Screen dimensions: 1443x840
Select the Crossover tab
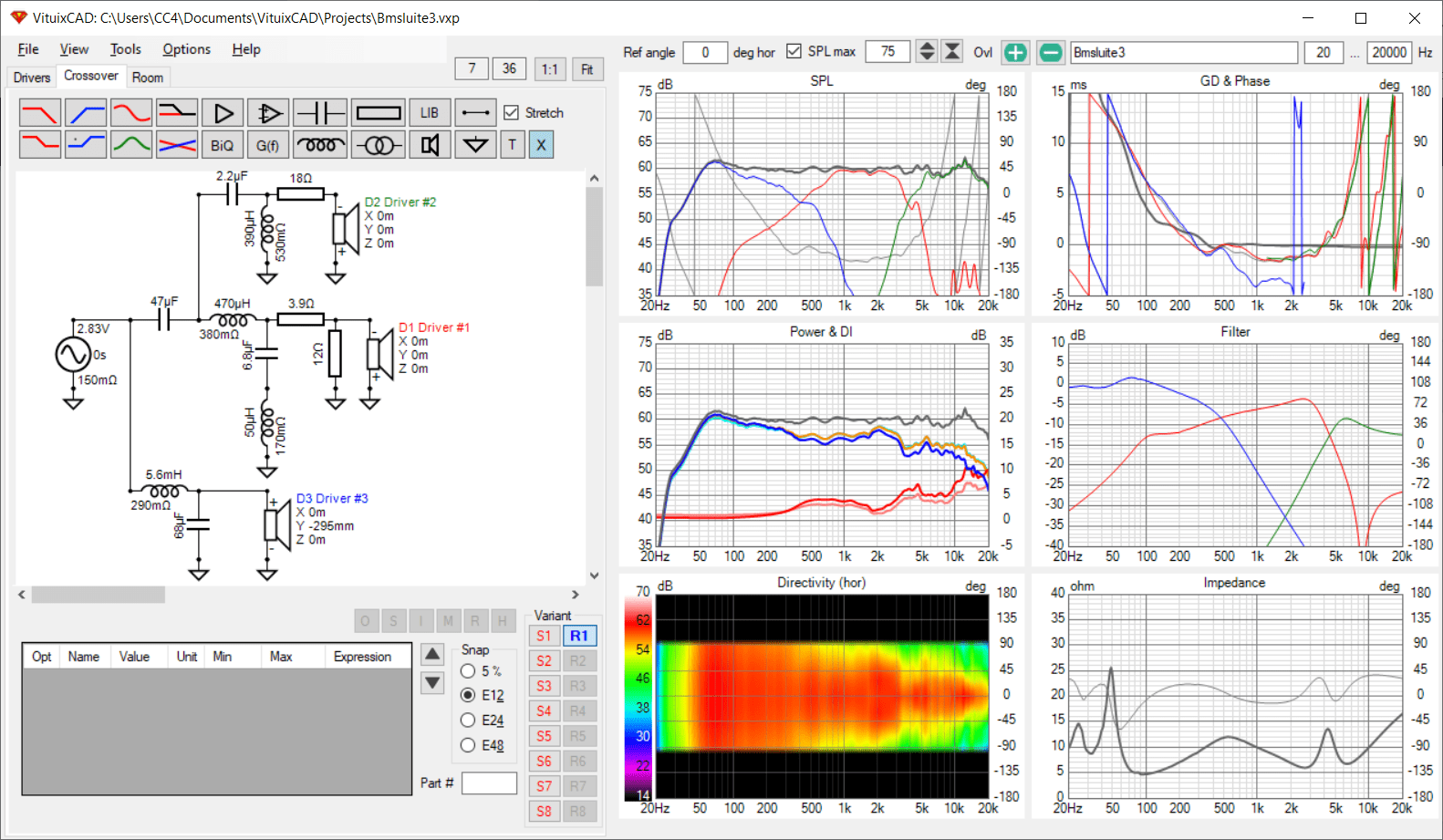pyautogui.click(x=91, y=77)
